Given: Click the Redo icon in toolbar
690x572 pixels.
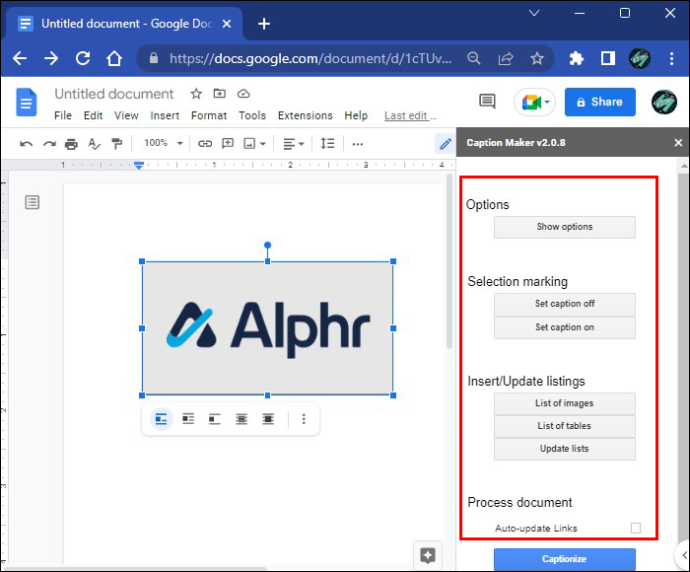Looking at the screenshot, I should pos(49,144).
